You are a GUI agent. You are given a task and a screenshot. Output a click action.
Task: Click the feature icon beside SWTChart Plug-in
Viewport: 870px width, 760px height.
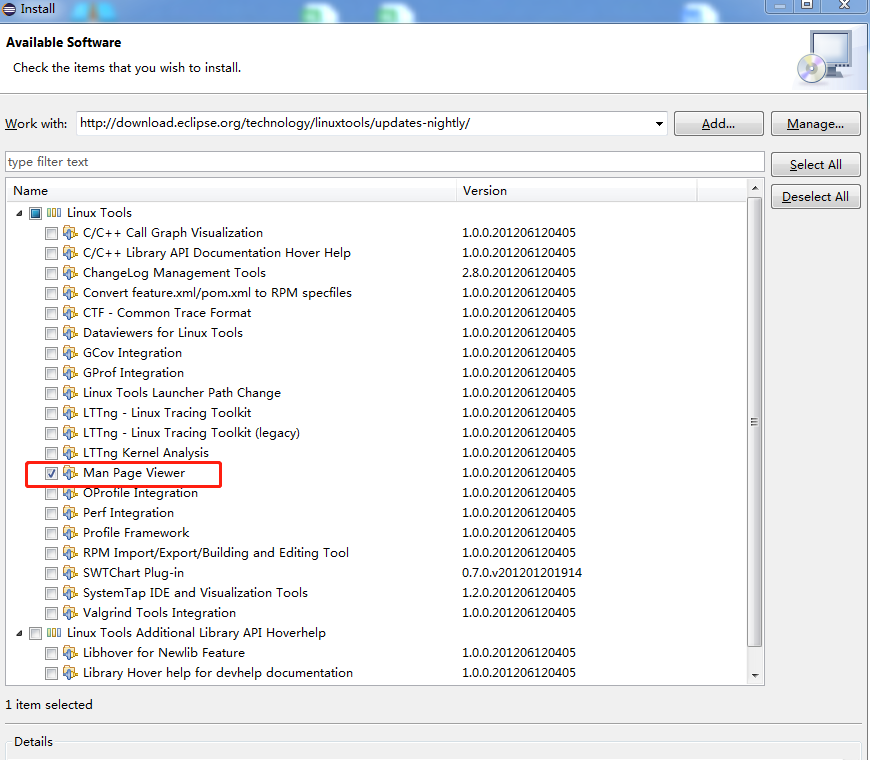point(70,572)
